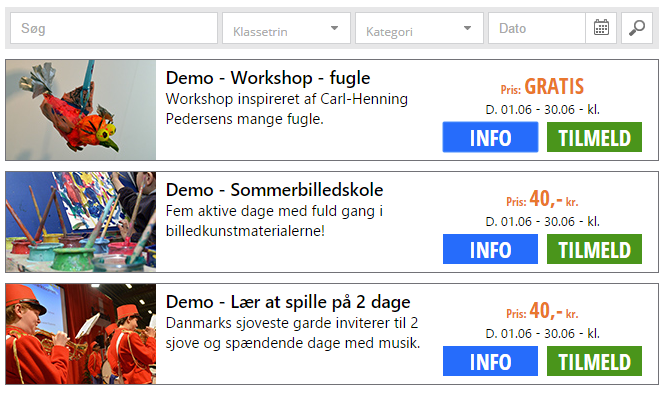Click the magnifying glass search icon
Screen dimensions: 667x395
pyautogui.click(x=637, y=28)
